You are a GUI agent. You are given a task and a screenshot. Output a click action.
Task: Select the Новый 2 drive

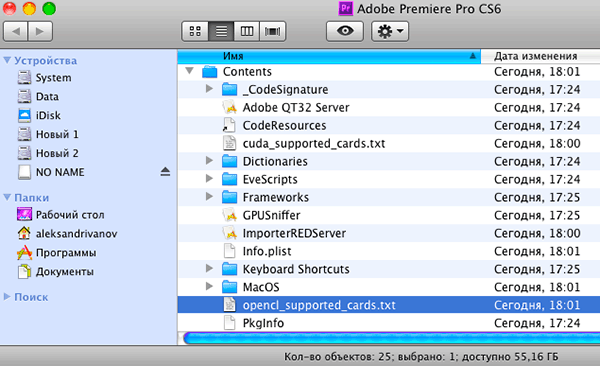[48, 153]
